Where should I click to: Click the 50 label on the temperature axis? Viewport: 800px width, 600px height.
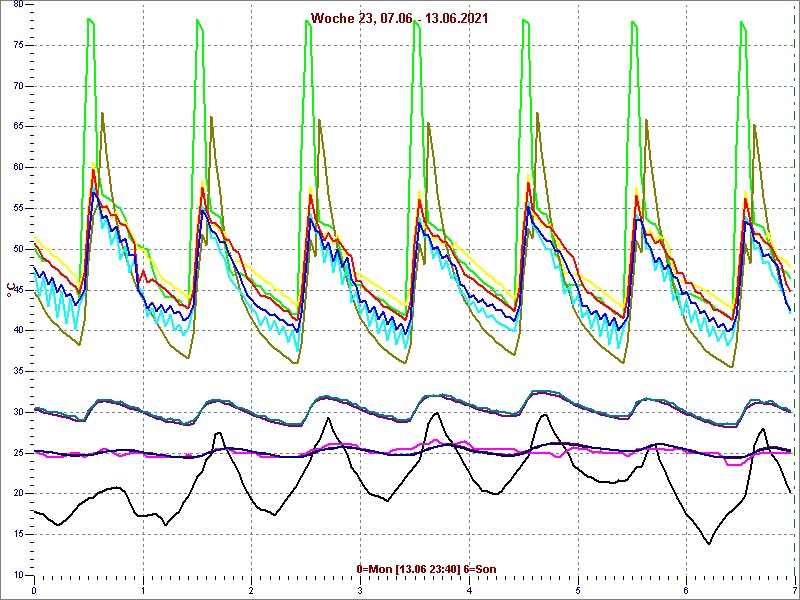click(x=17, y=249)
